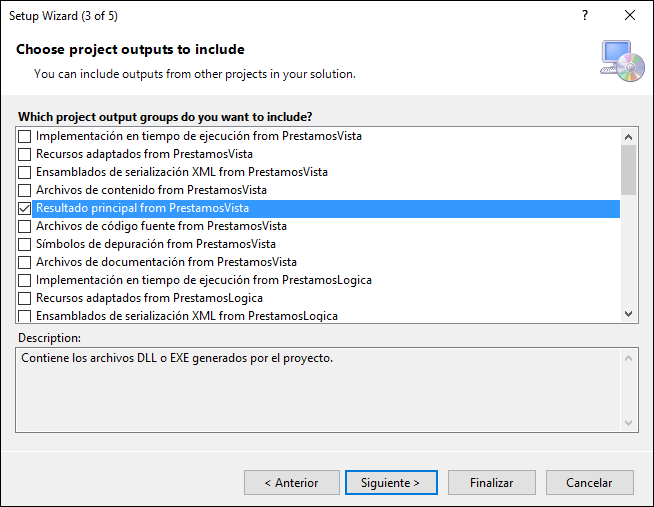Uncheck Resultado principal from PrestamosVista

click(25, 208)
